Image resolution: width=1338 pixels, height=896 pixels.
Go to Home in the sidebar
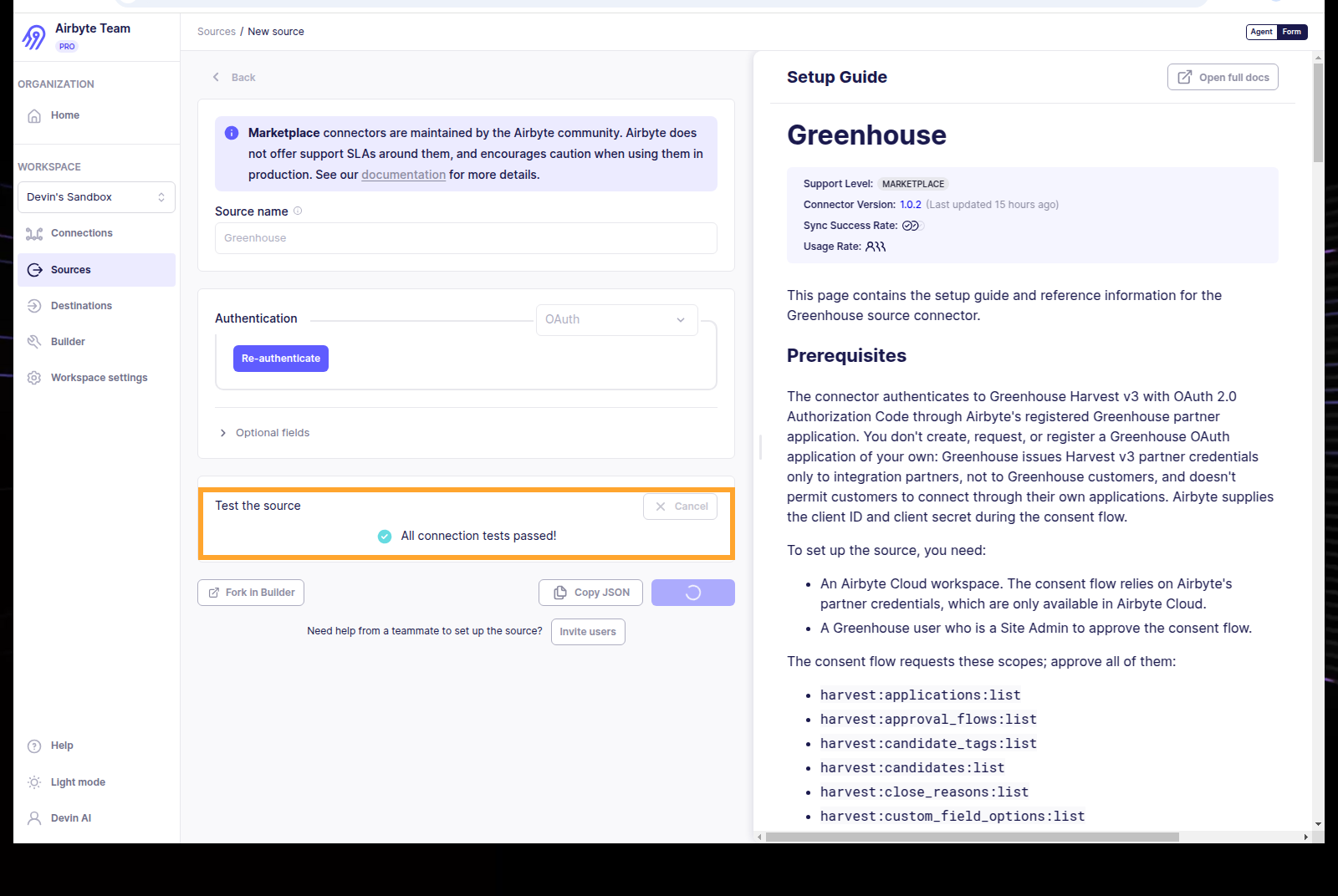(96, 115)
